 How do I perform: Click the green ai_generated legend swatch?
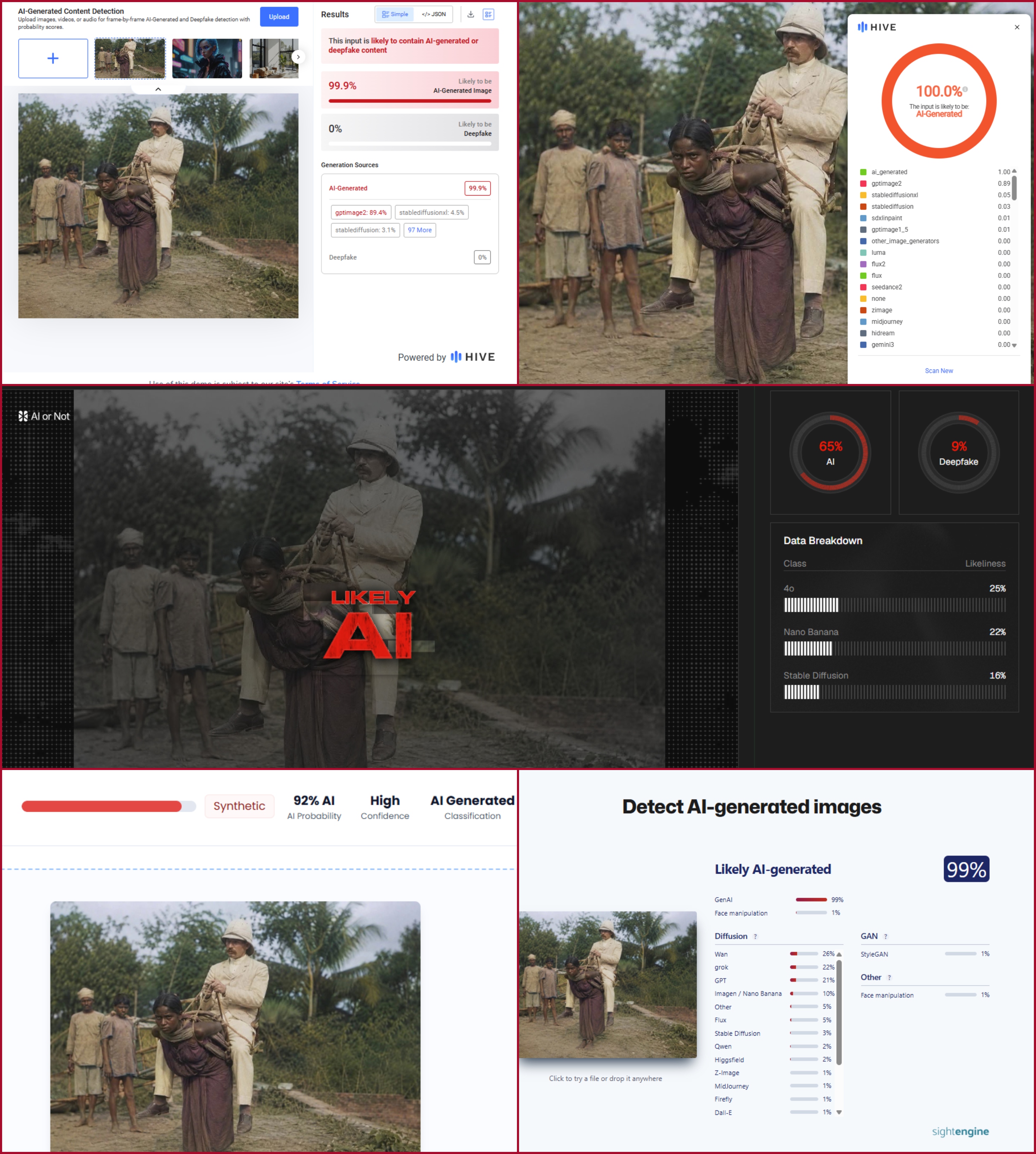(863, 172)
